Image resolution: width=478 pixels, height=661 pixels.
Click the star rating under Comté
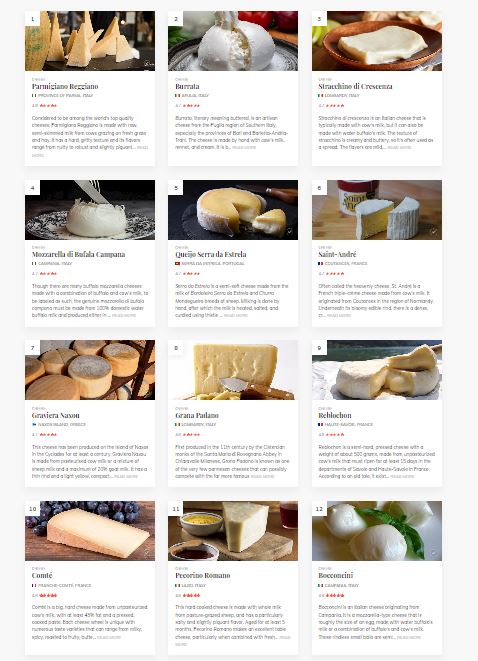point(45,596)
